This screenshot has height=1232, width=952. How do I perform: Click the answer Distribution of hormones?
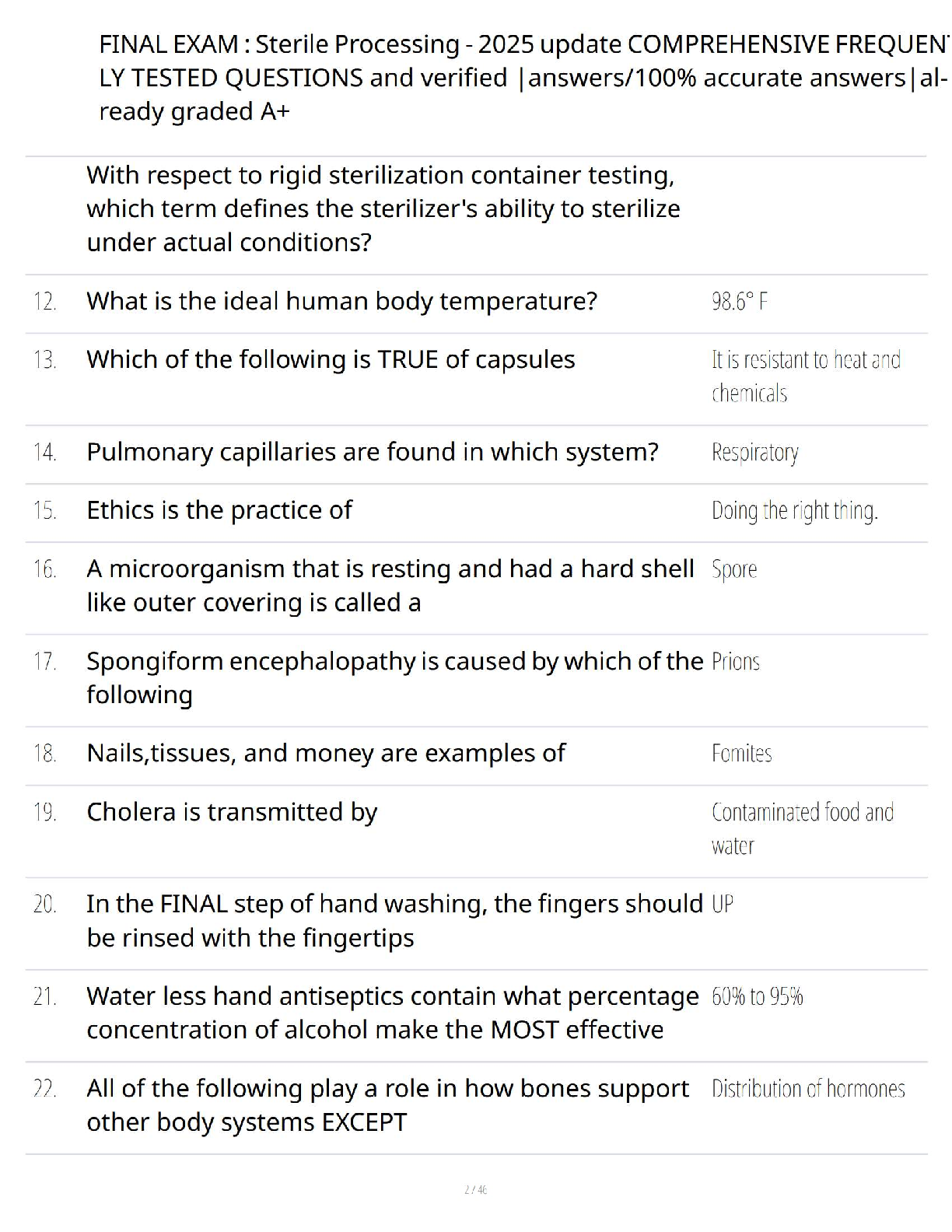click(807, 1089)
